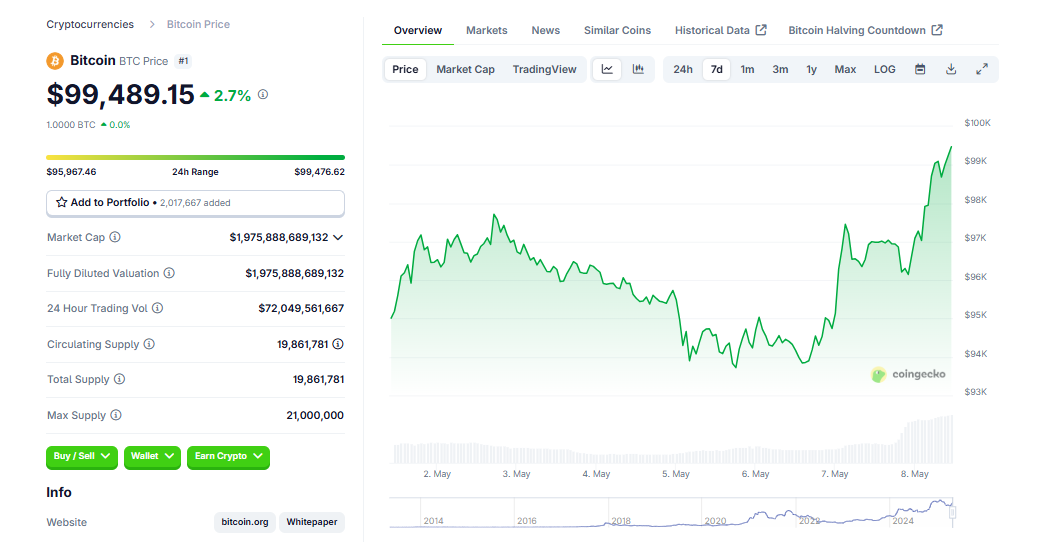
Task: Open the Overview tab
Action: pyautogui.click(x=418, y=30)
